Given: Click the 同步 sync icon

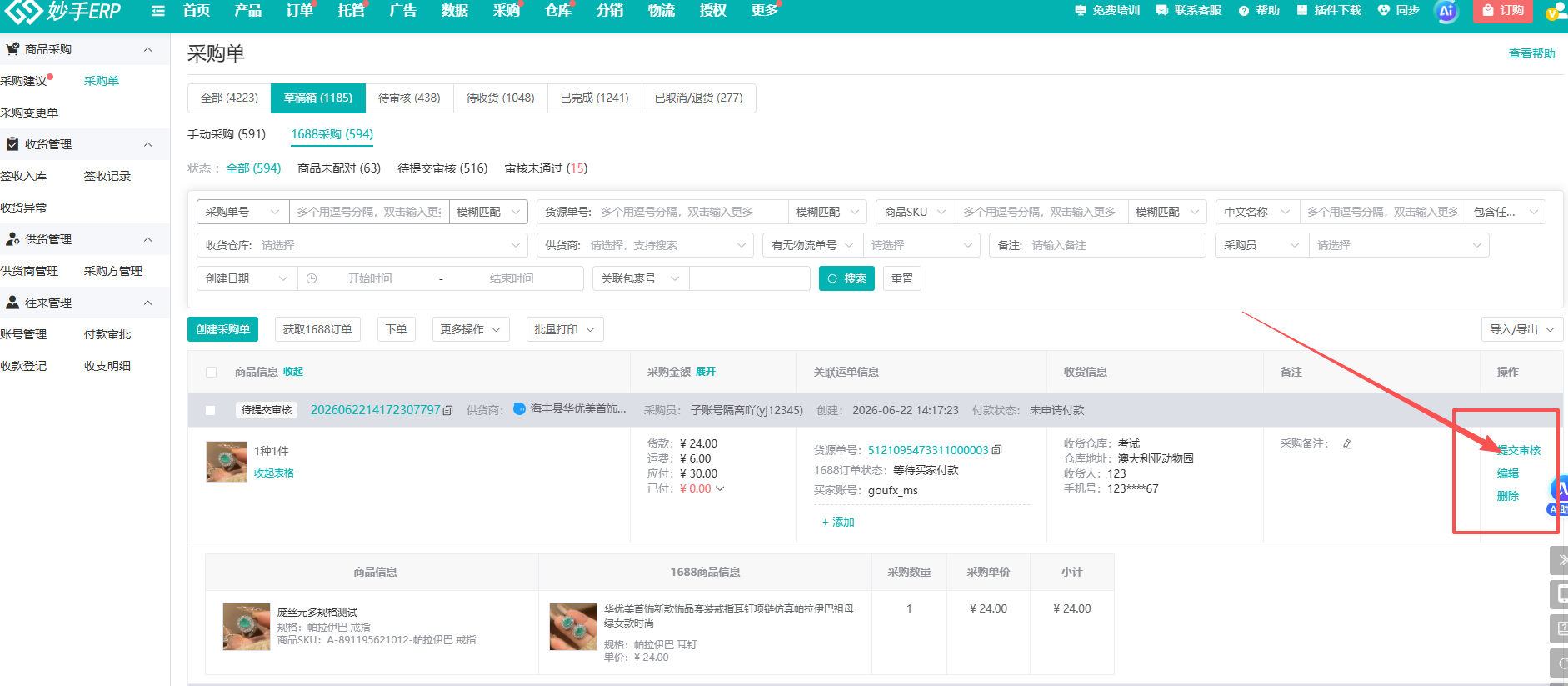Looking at the screenshot, I should point(1384,10).
